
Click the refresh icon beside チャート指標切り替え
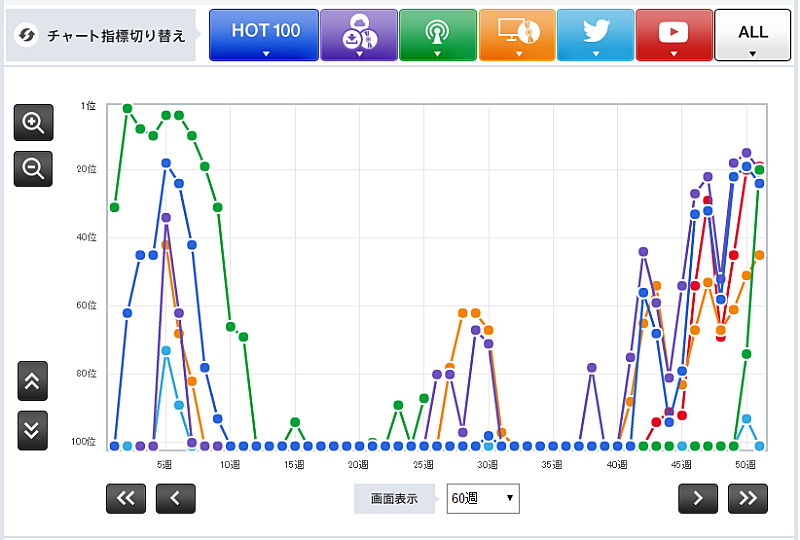point(29,35)
